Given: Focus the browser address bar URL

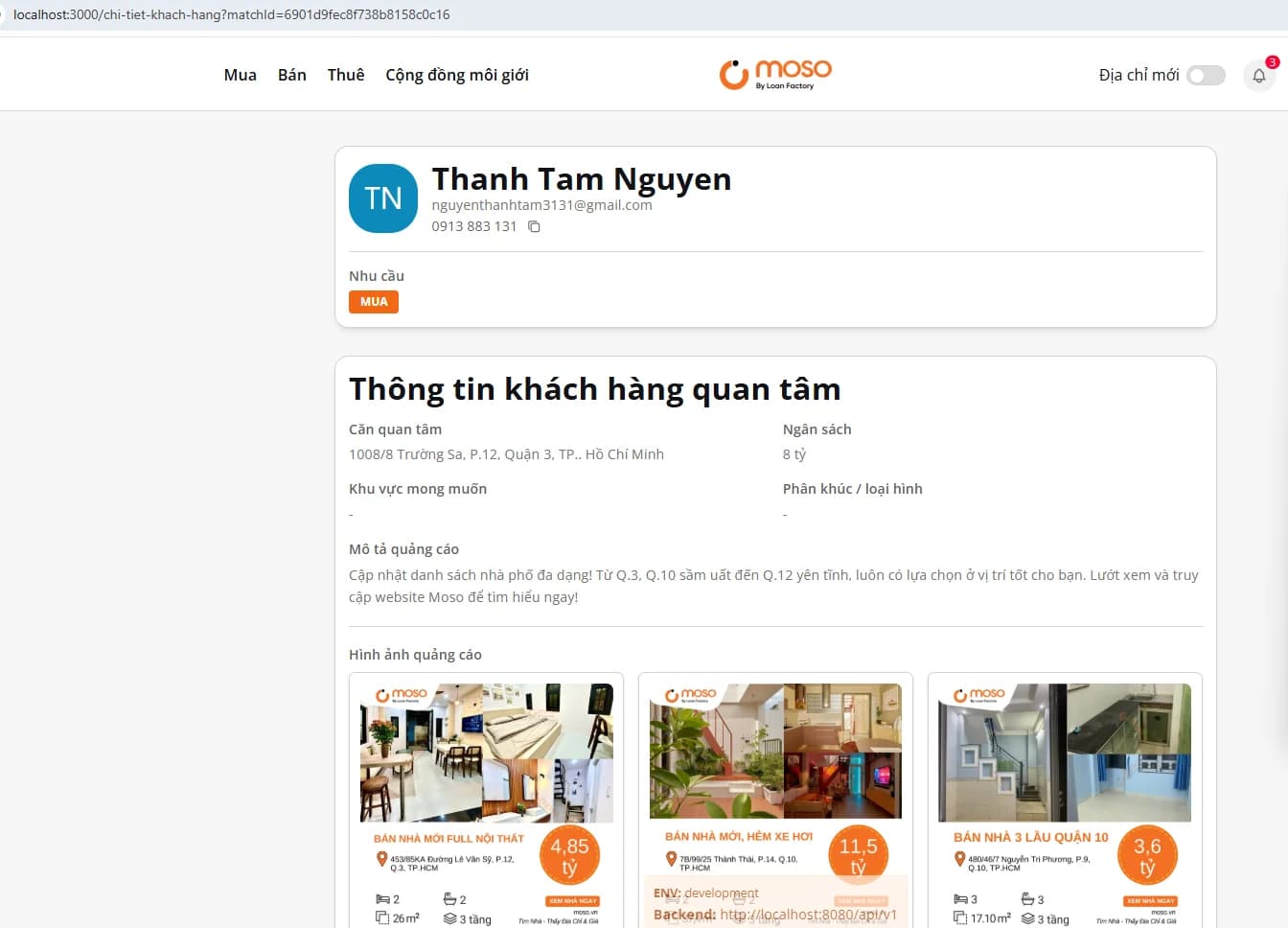Looking at the screenshot, I should pos(231,14).
